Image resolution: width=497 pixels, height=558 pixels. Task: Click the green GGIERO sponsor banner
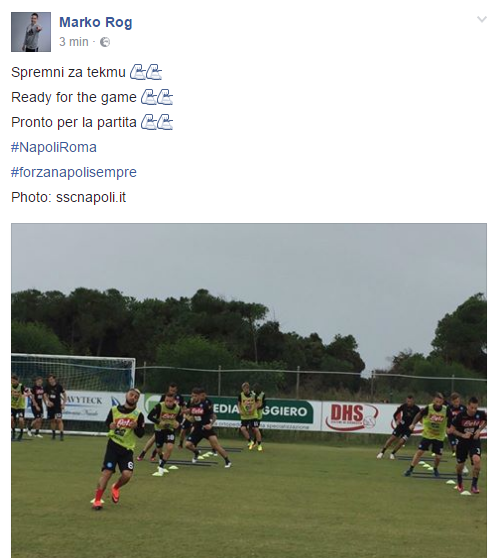pos(263,412)
